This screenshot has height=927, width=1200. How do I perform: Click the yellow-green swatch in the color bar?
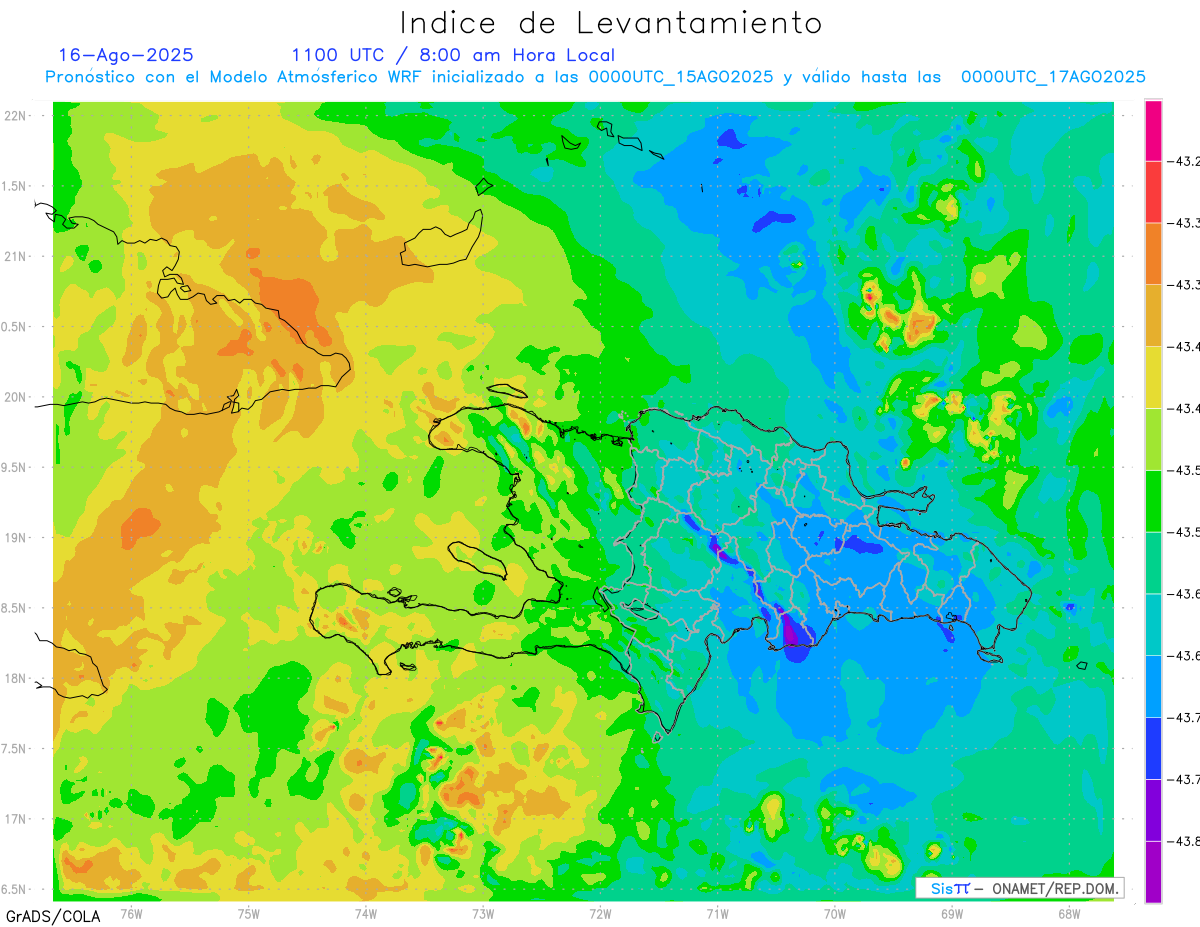coord(1153,439)
